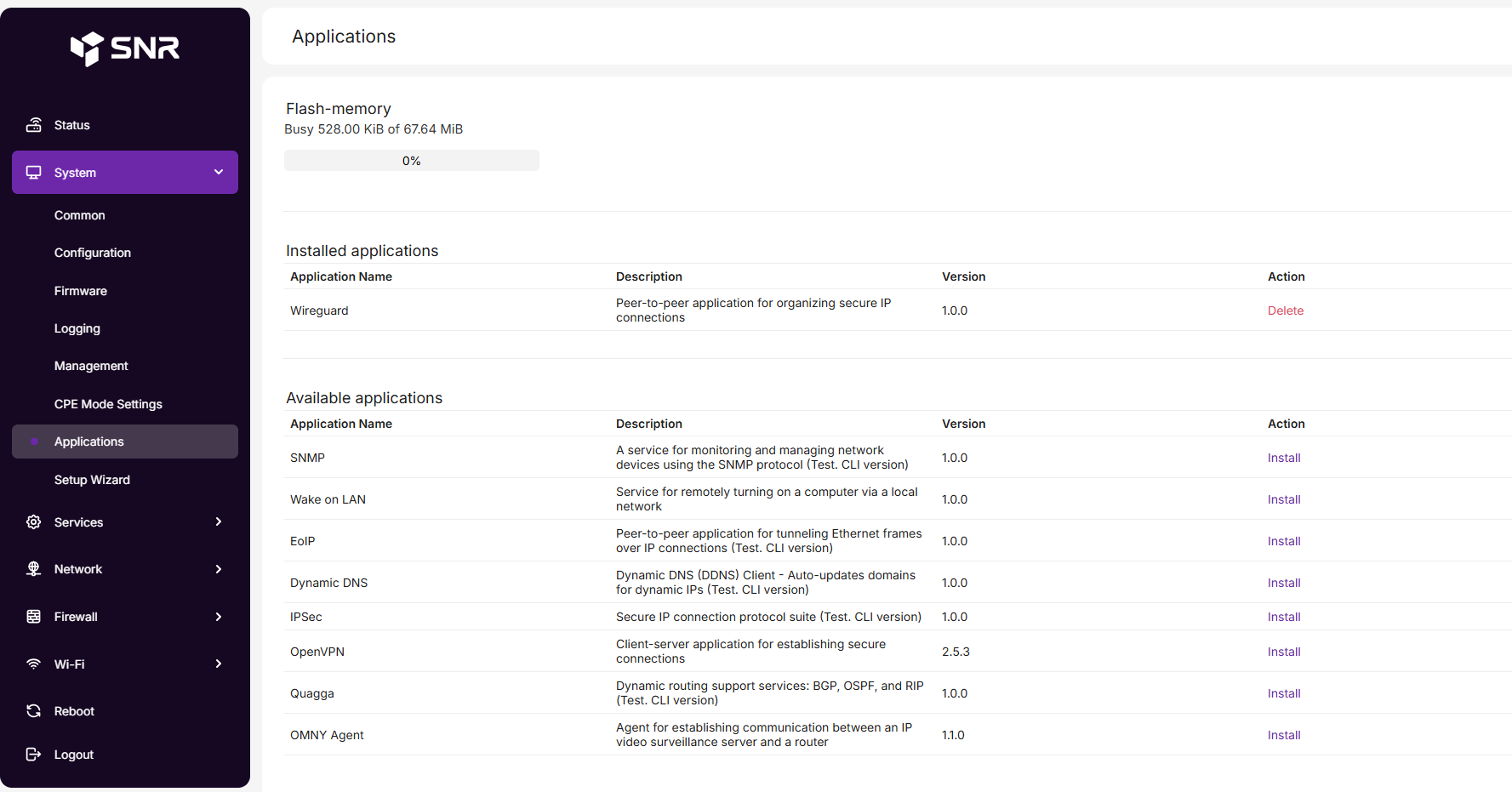Click the Network globe icon
Screen dimensions: 1512x792
pos(34,569)
